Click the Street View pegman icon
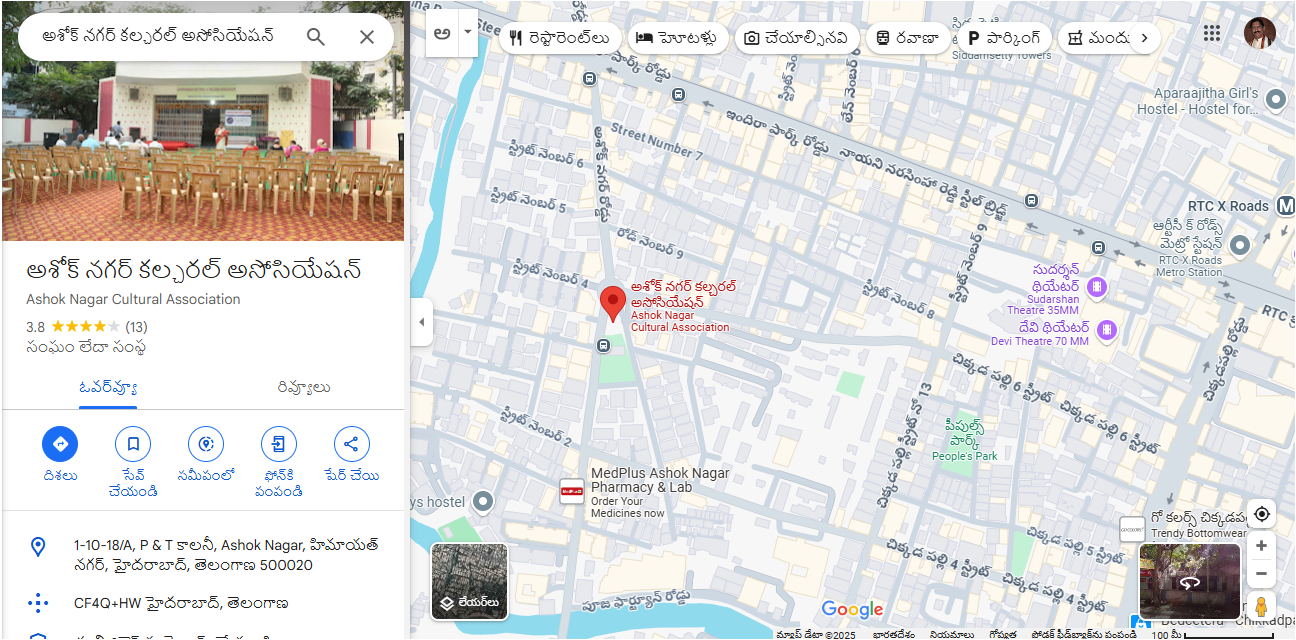 pos(1262,606)
